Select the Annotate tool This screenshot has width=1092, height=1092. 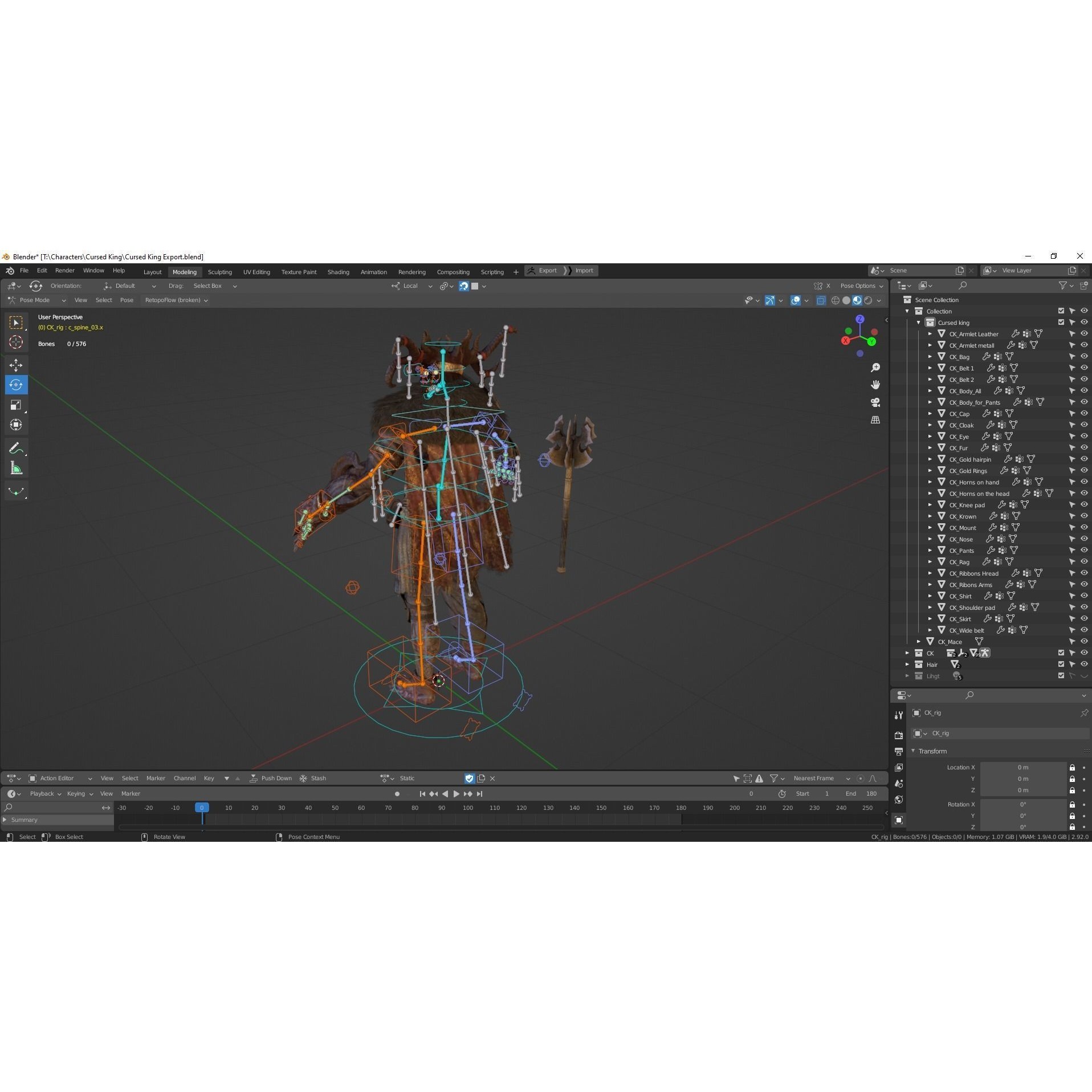[16, 448]
